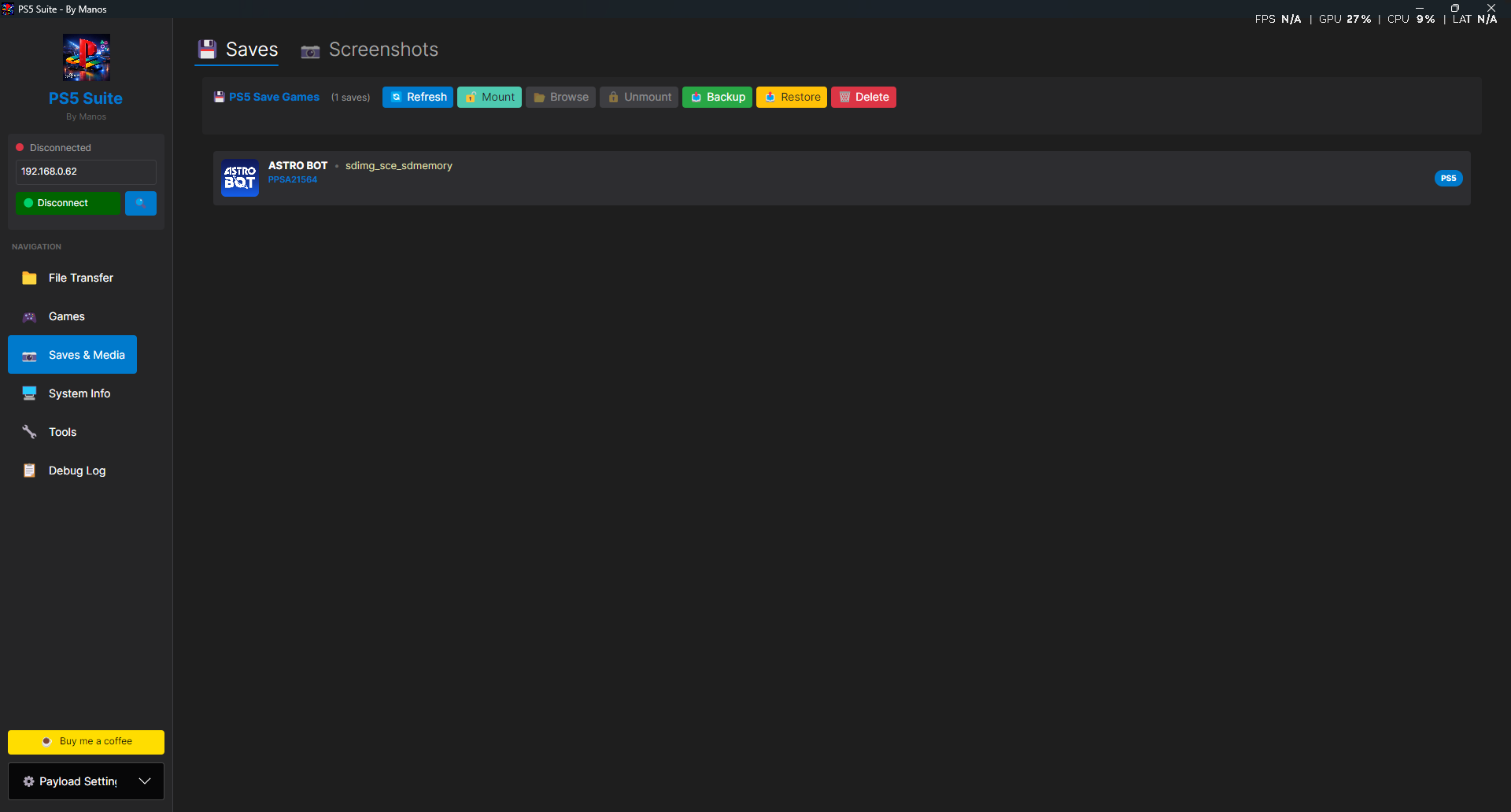Image resolution: width=1511 pixels, height=812 pixels.
Task: Open System Info monitor icon
Action: [29, 393]
